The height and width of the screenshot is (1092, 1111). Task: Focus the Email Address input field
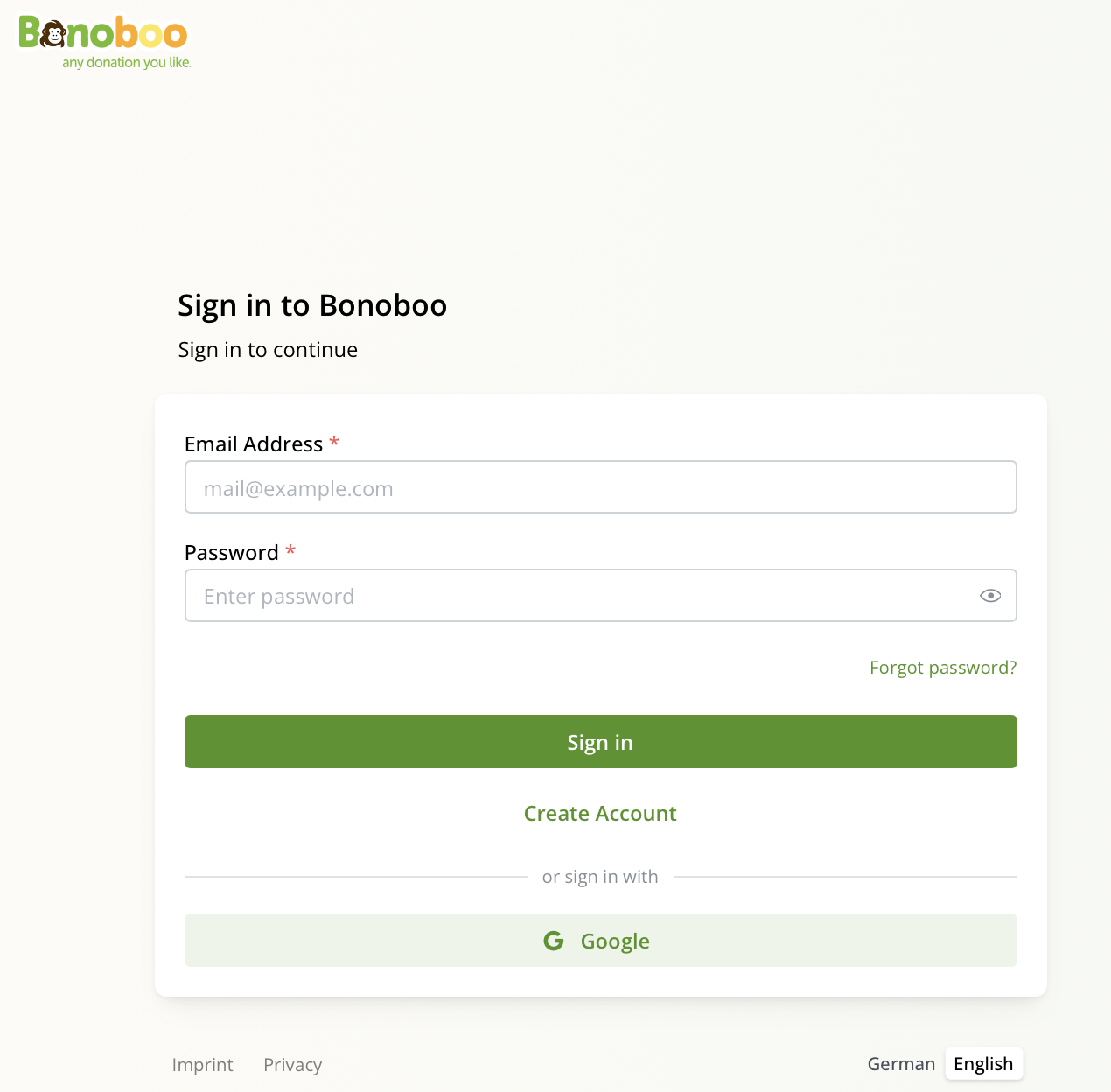(x=600, y=487)
